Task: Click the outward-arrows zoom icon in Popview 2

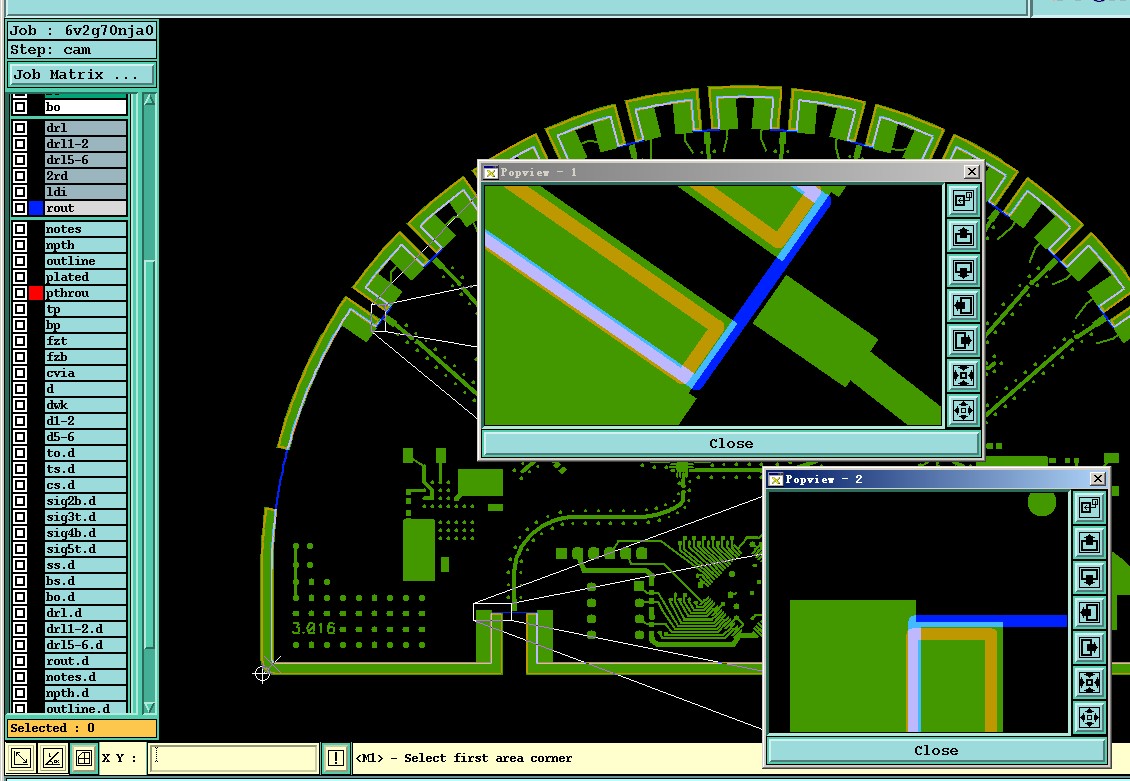Action: coord(1089,718)
